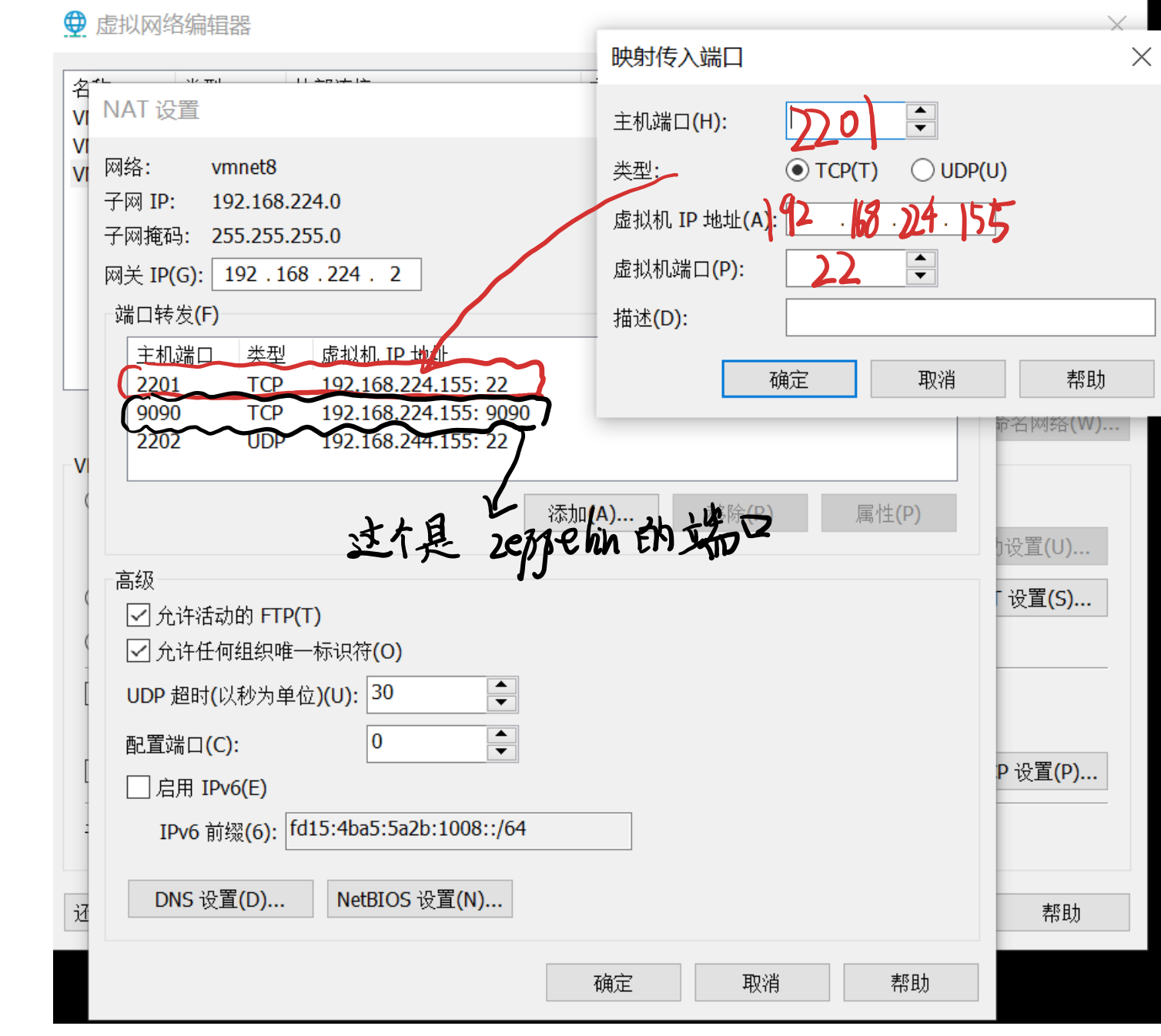Click the 主机端口(H) input field
The image size is (1161, 1036).
coord(845,121)
